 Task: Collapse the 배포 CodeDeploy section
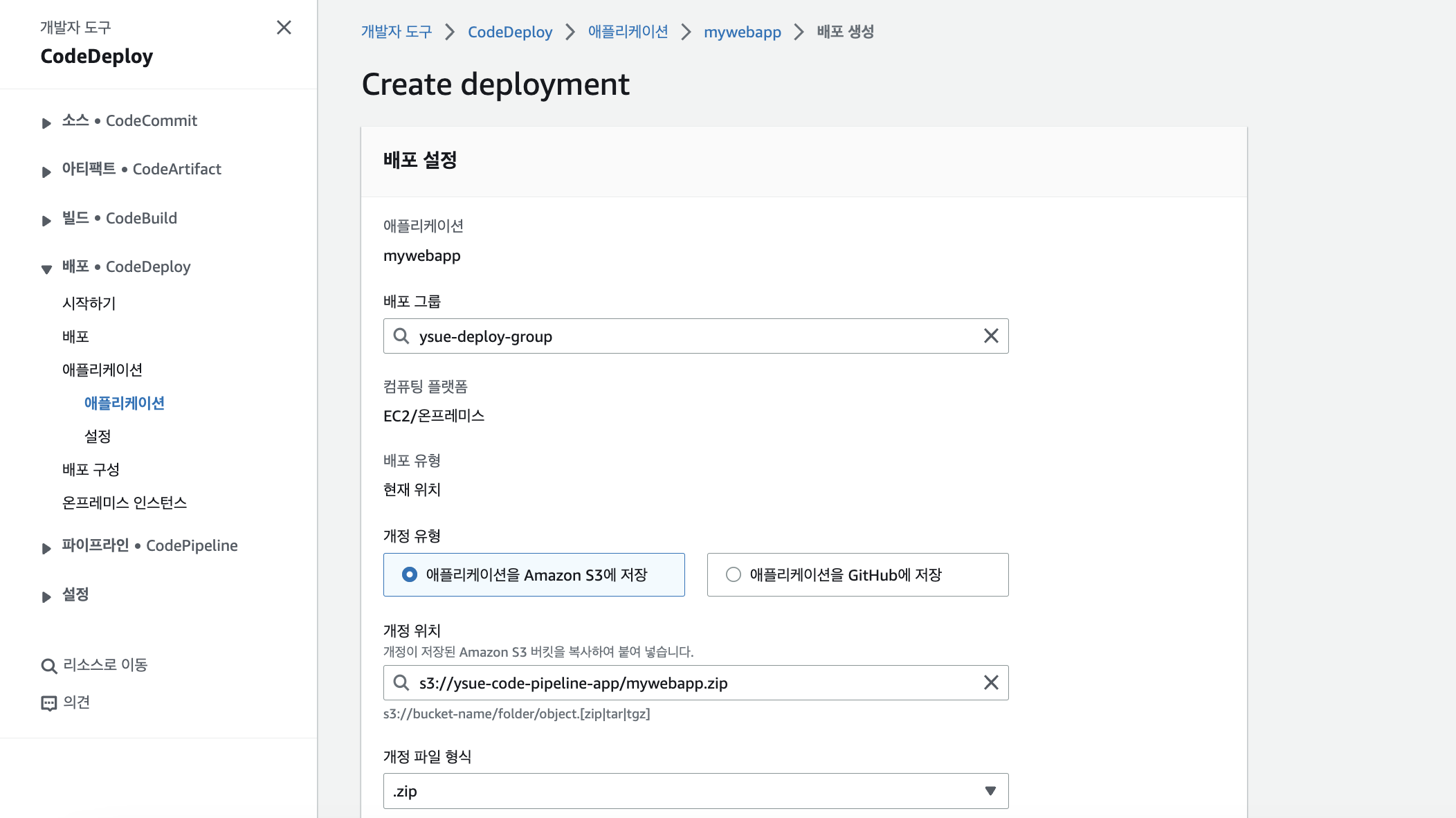(46, 269)
